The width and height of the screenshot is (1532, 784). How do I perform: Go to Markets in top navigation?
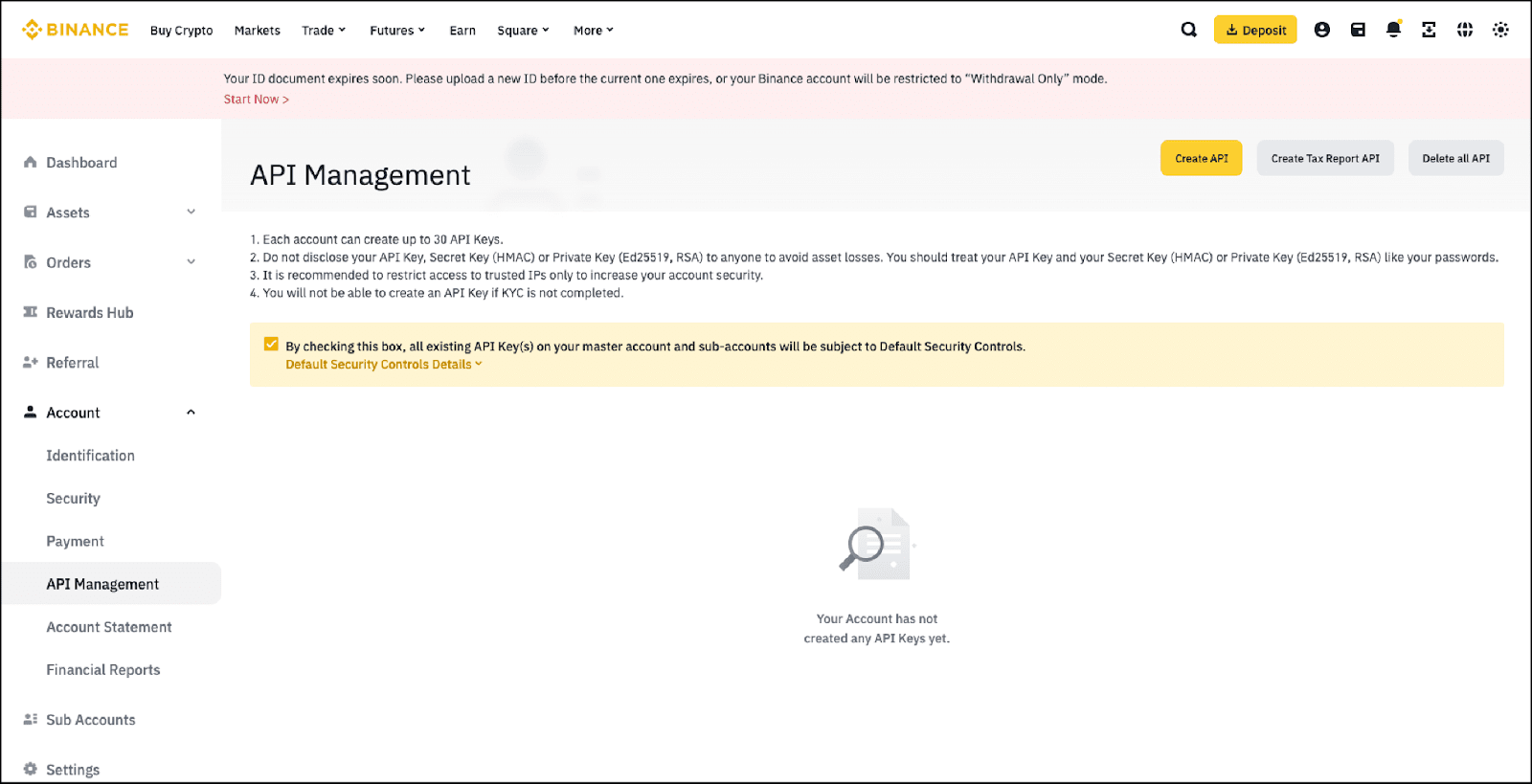pyautogui.click(x=258, y=31)
